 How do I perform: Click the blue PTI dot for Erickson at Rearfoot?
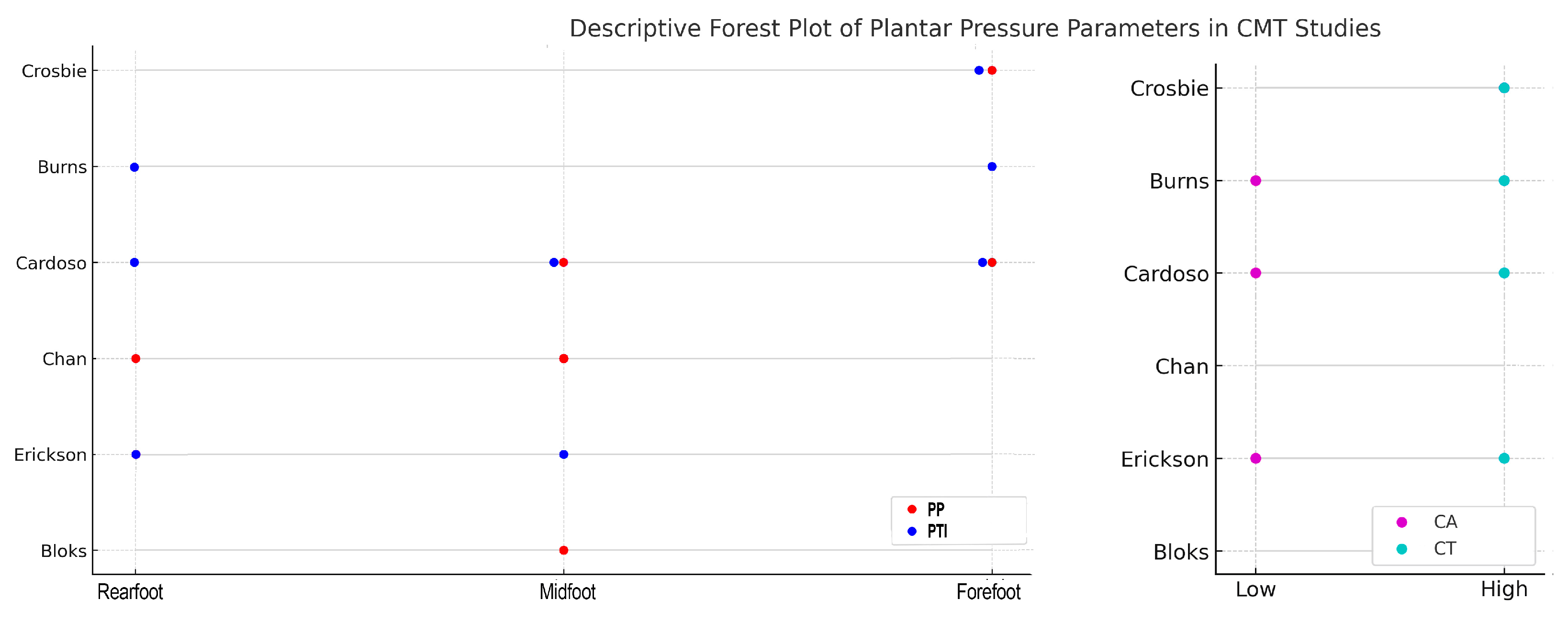pyautogui.click(x=136, y=455)
